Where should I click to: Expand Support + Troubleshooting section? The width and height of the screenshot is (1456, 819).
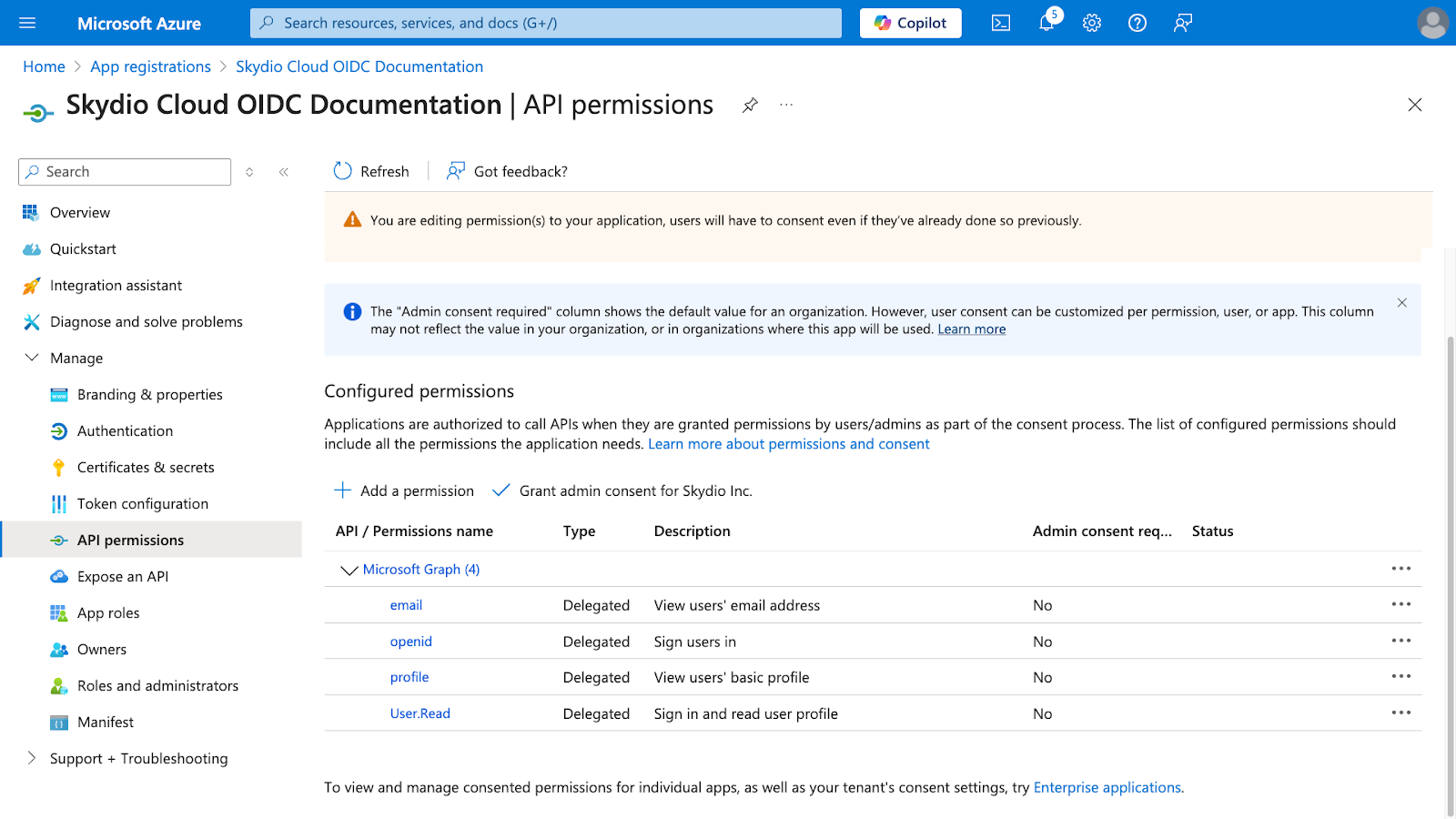pyautogui.click(x=32, y=758)
